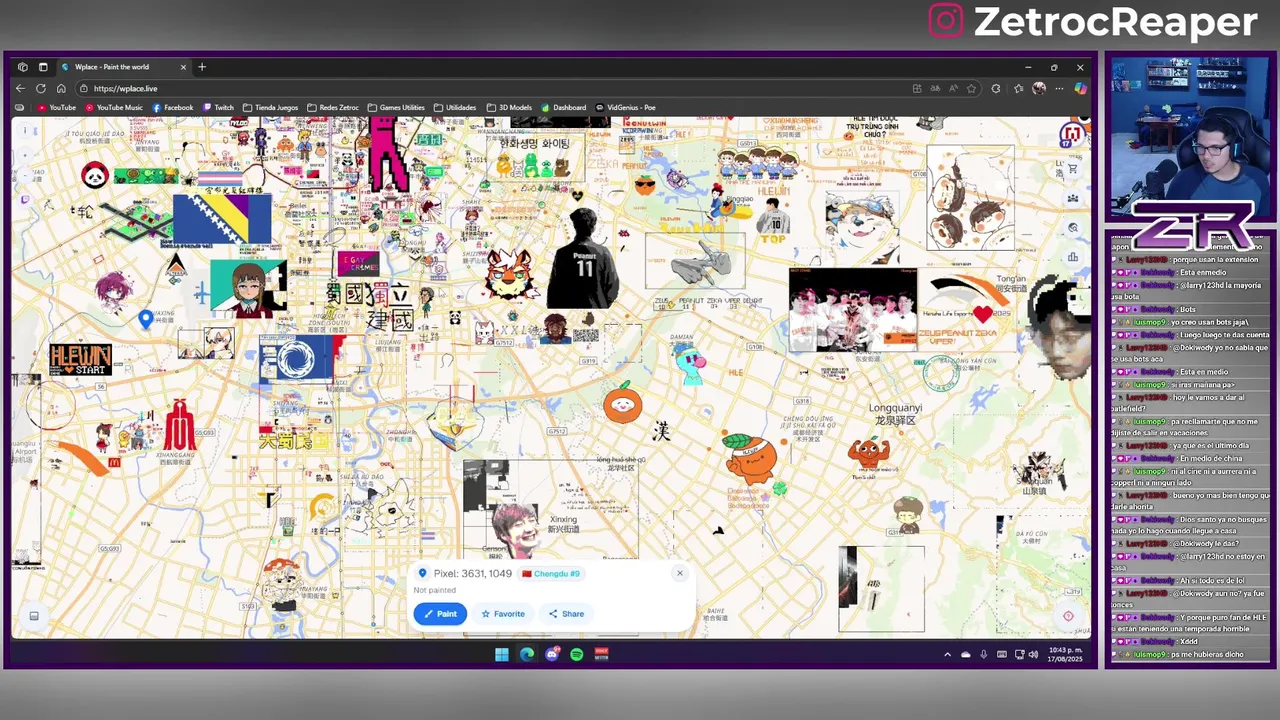Close the pixel info panel

[679, 573]
